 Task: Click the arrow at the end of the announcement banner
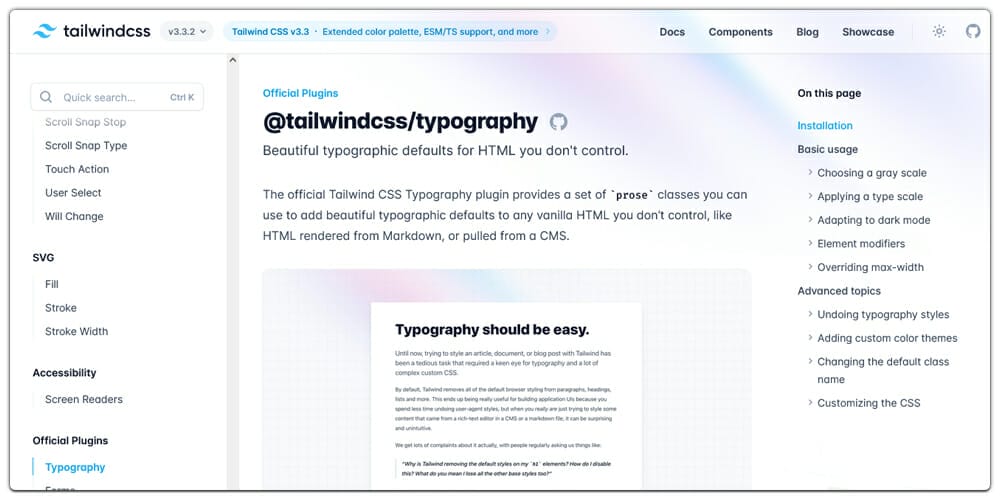point(548,31)
